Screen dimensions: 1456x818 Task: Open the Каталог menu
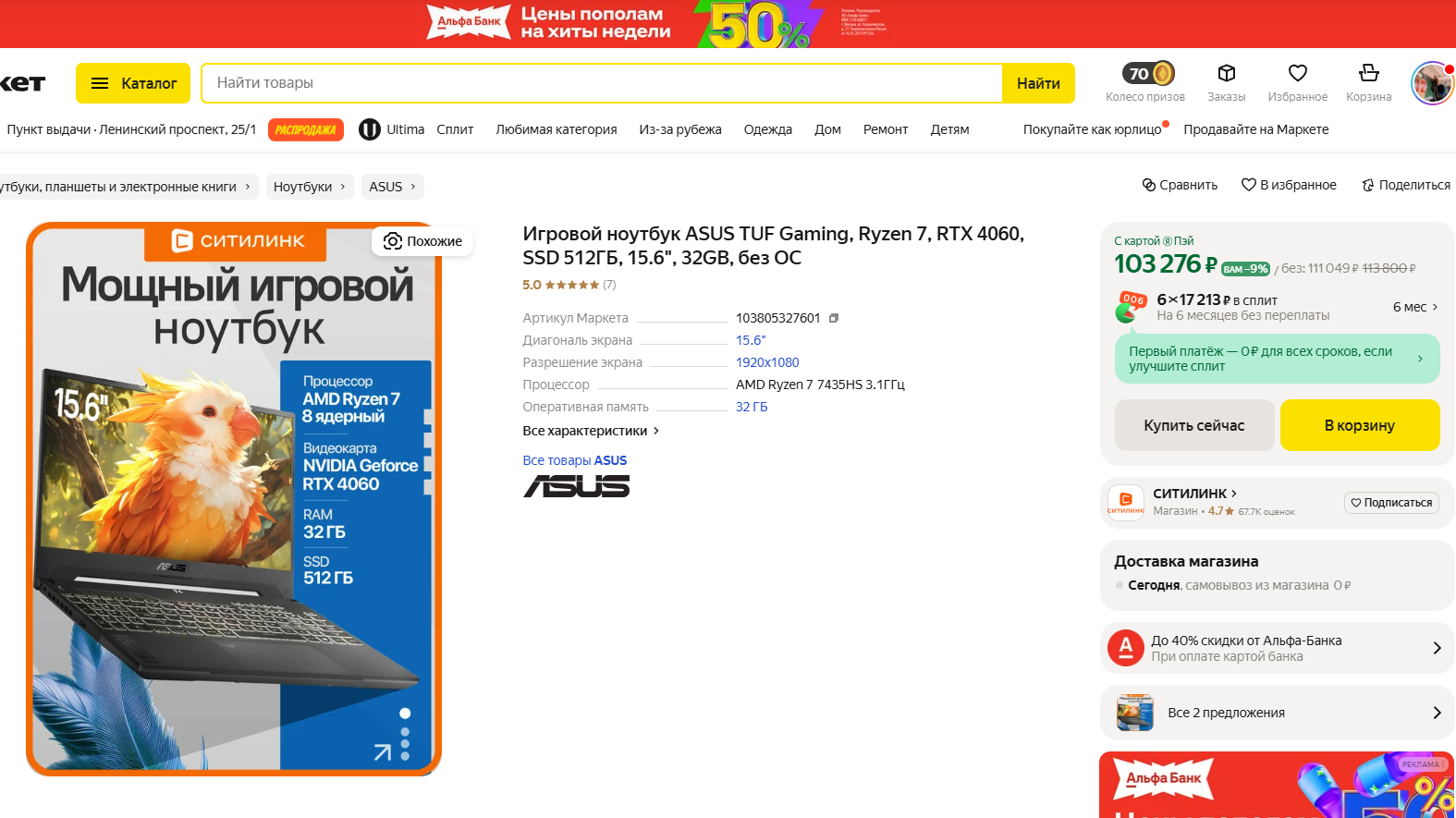point(133,83)
